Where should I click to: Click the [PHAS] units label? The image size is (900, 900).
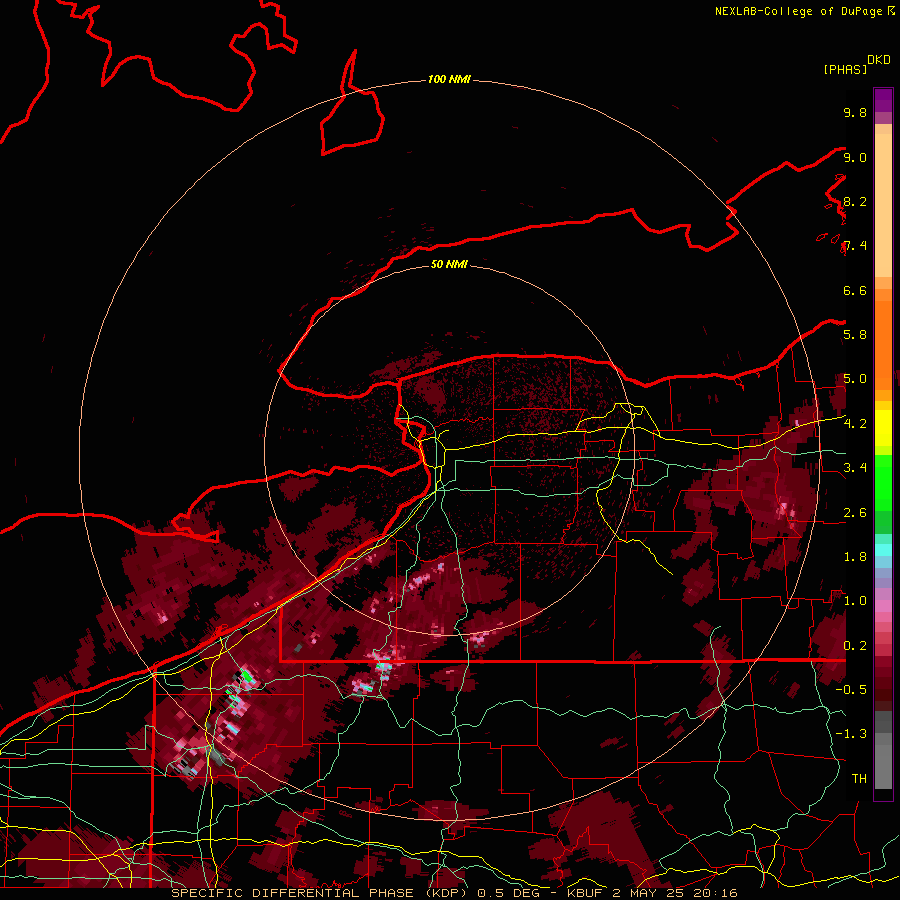point(845,69)
